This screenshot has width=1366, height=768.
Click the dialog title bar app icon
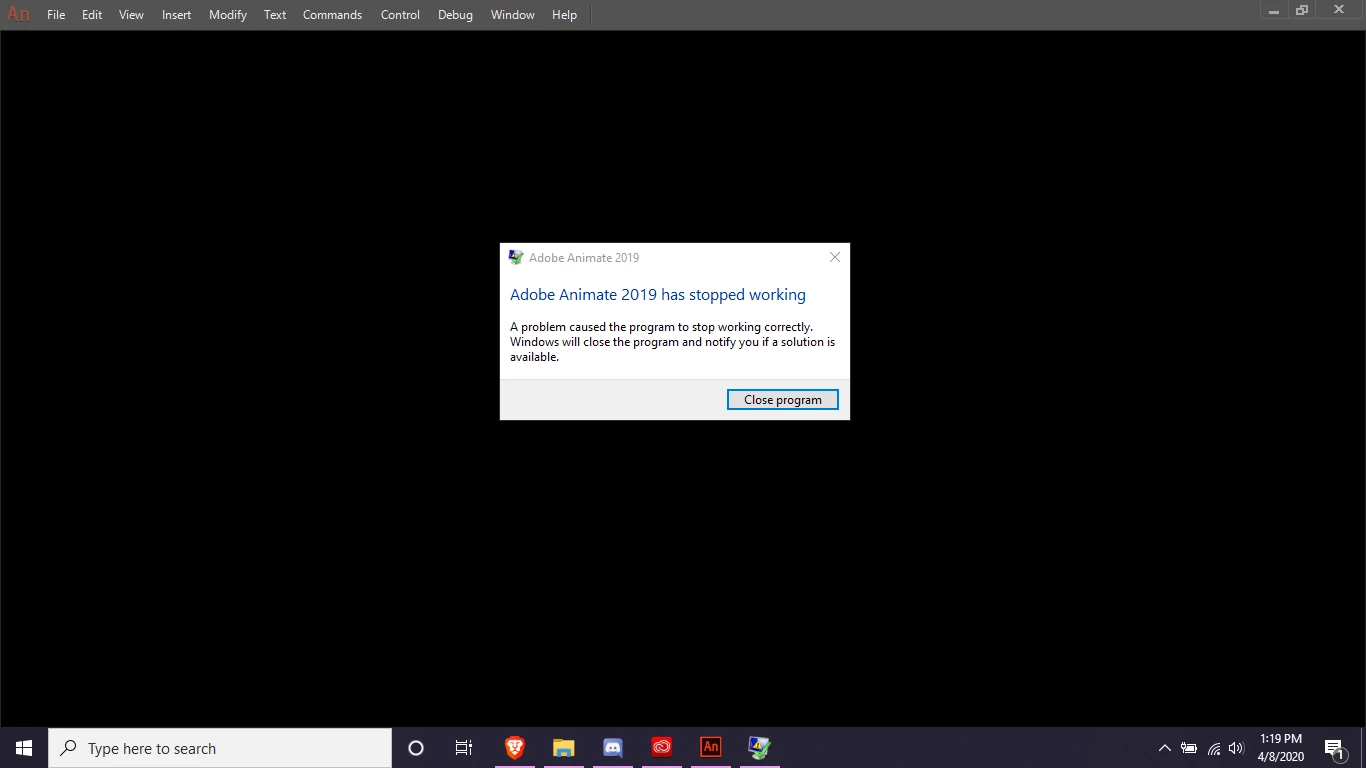point(516,257)
